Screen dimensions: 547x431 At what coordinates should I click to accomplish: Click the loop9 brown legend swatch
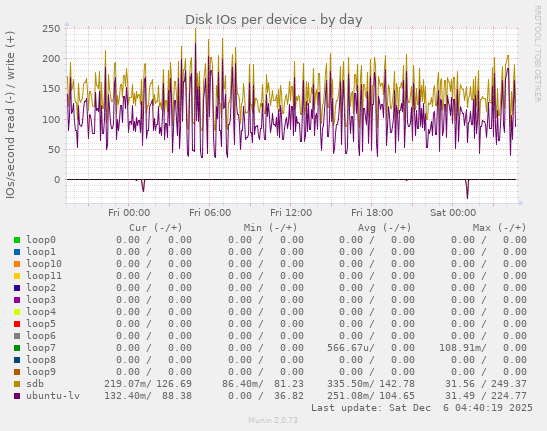(x=17, y=372)
